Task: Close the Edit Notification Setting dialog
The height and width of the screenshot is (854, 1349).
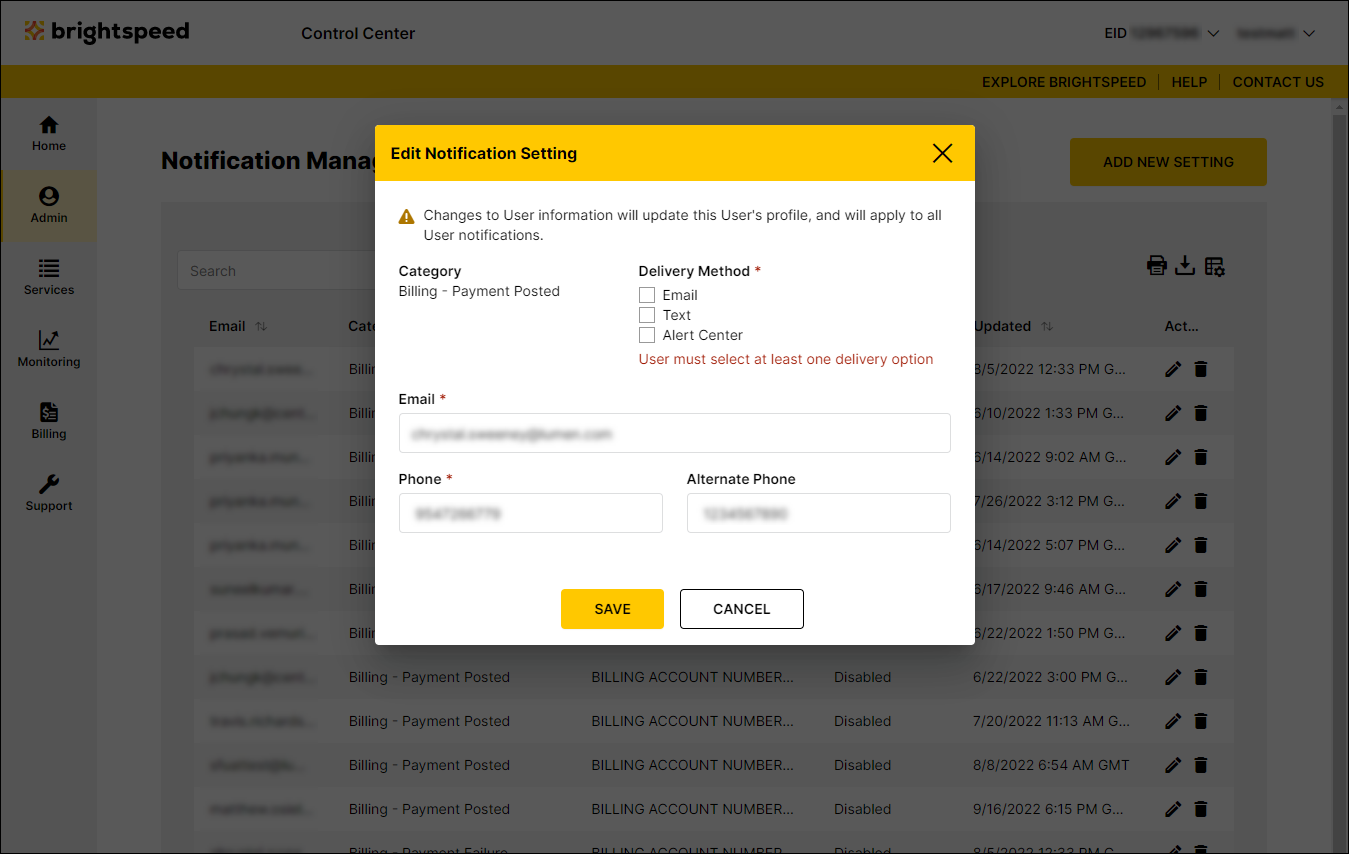Action: click(942, 153)
